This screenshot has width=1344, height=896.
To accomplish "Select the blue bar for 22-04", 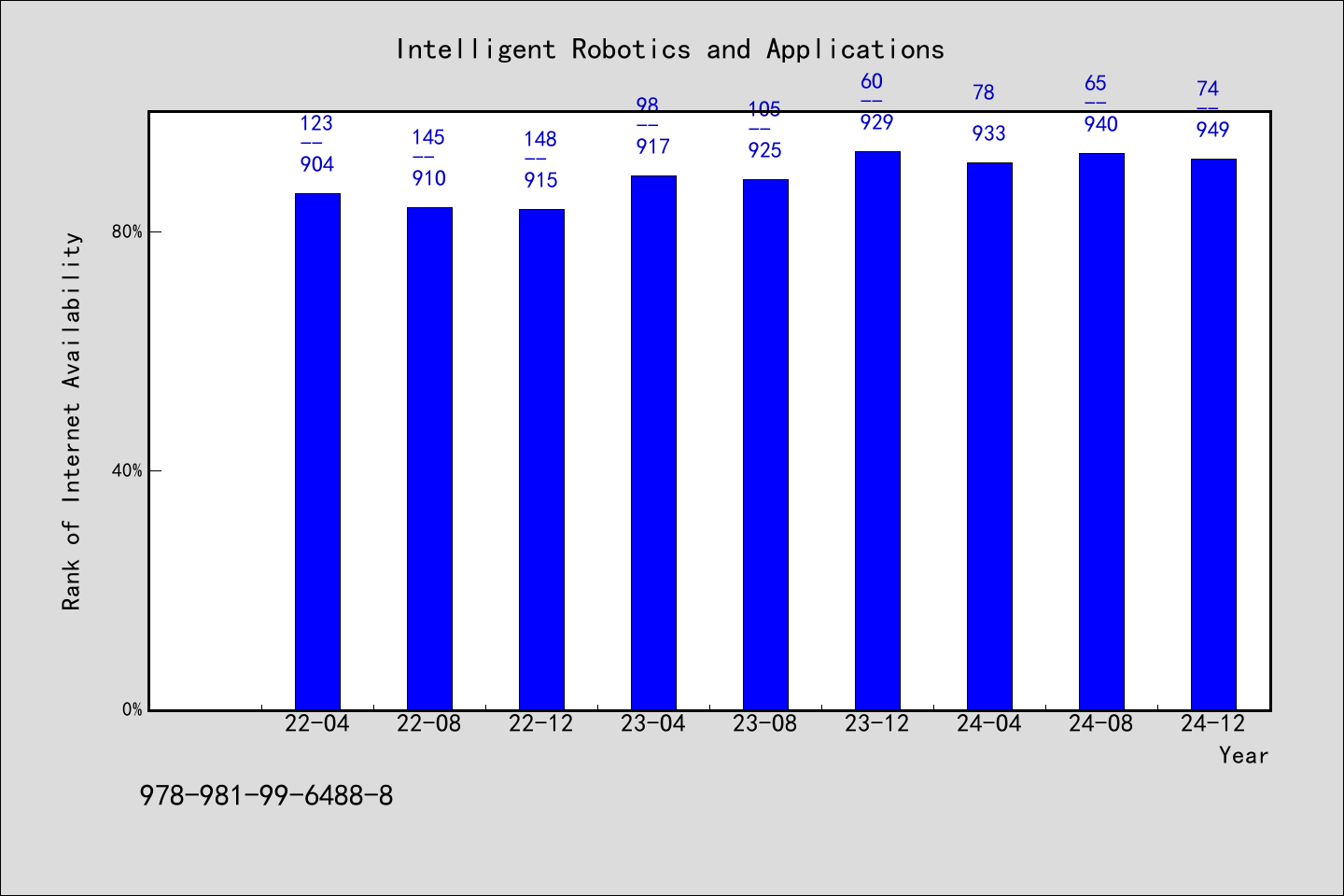I will tap(317, 452).
